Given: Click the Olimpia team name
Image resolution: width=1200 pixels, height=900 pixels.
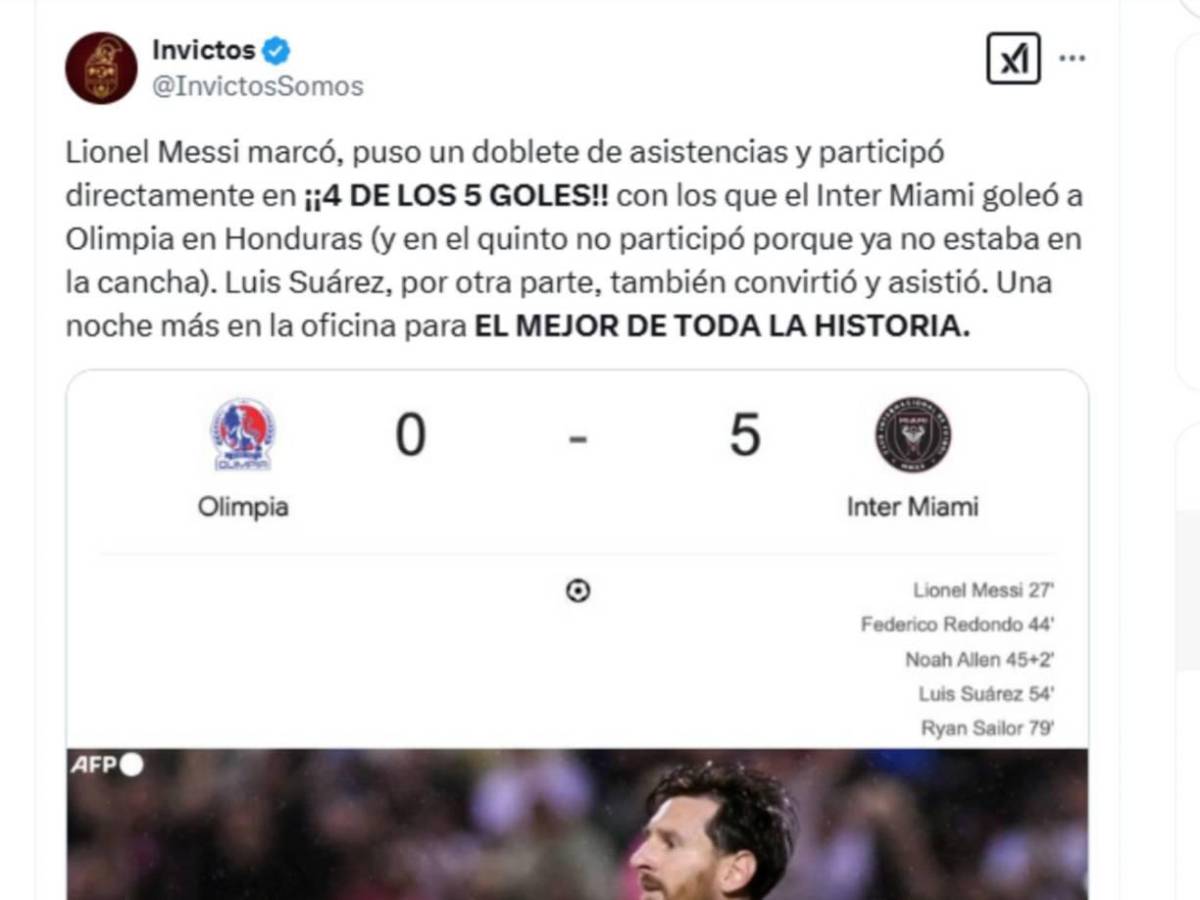Looking at the screenshot, I should 243,507.
